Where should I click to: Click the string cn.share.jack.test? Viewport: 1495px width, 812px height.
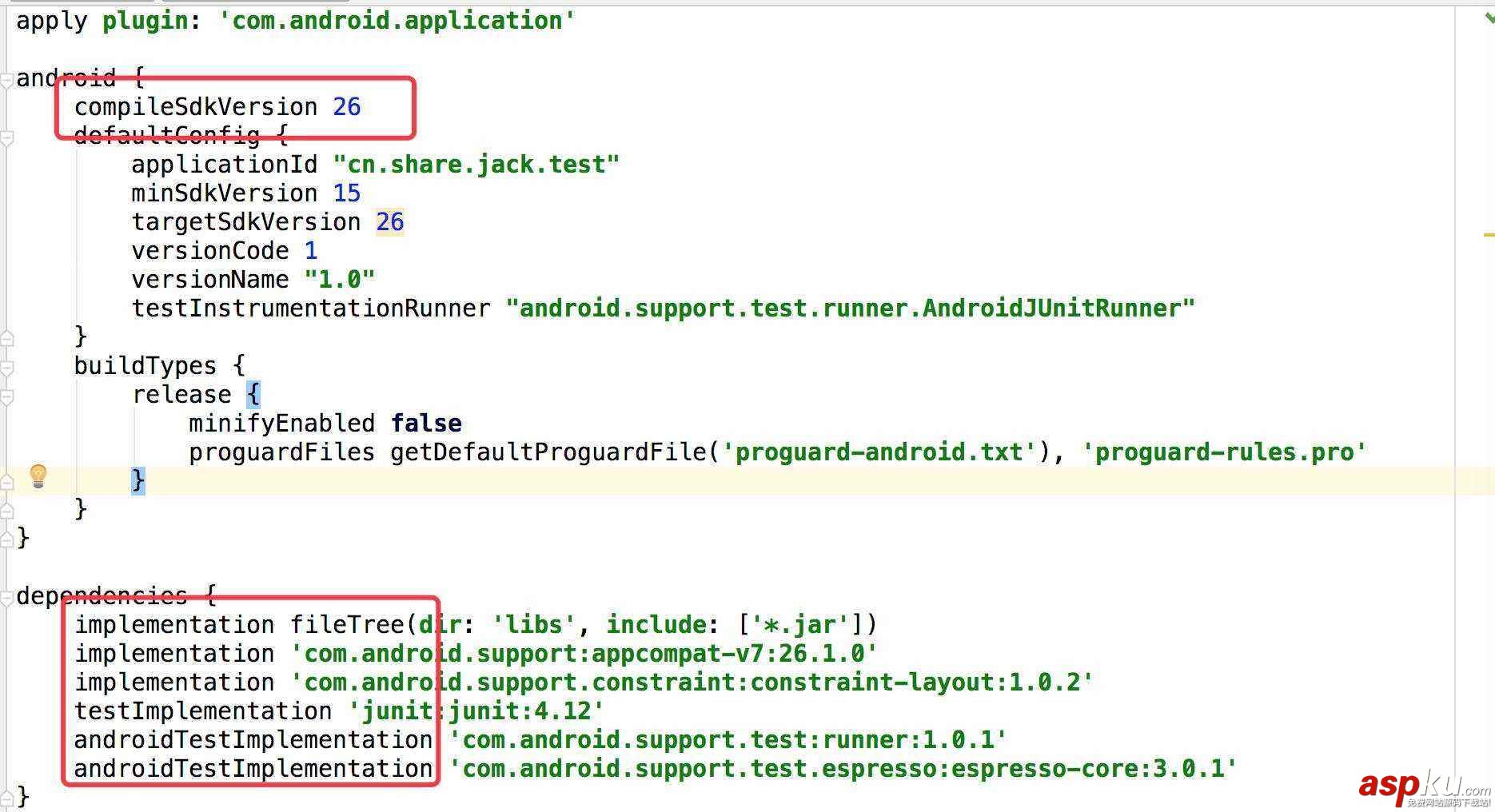(x=475, y=164)
